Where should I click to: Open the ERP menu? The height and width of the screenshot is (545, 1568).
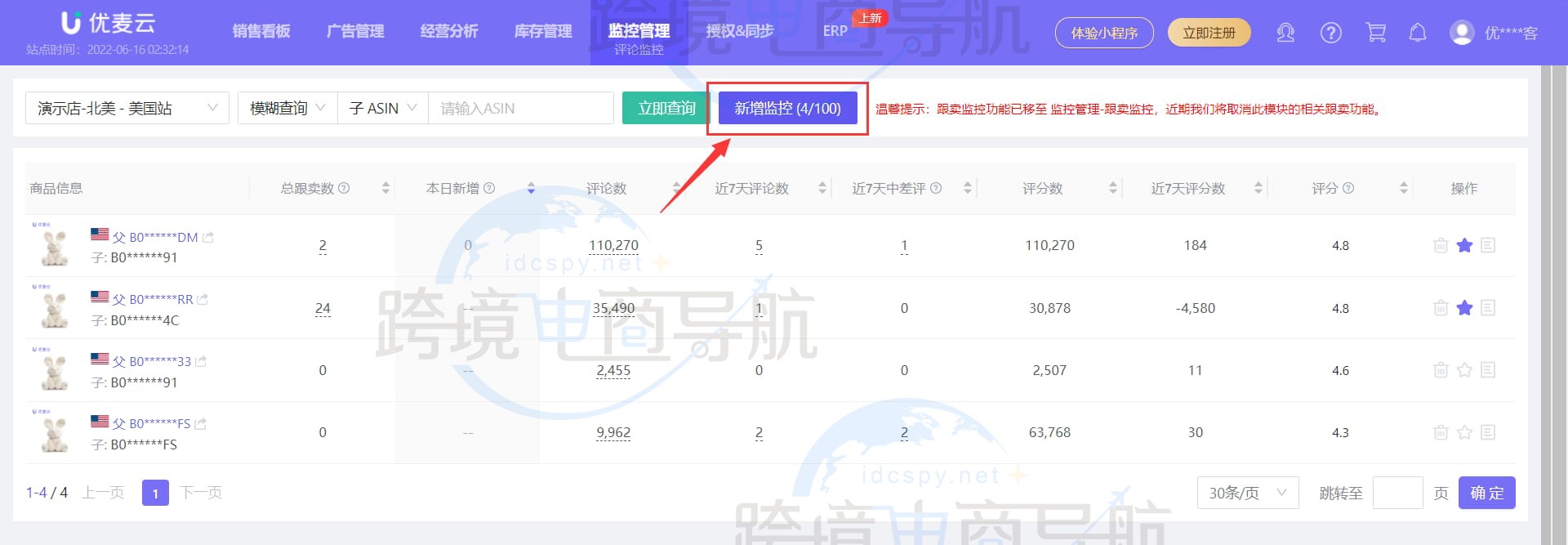pos(835,31)
